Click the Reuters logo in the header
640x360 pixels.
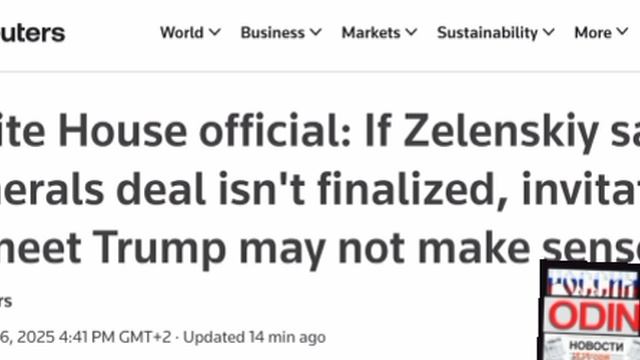32,33
